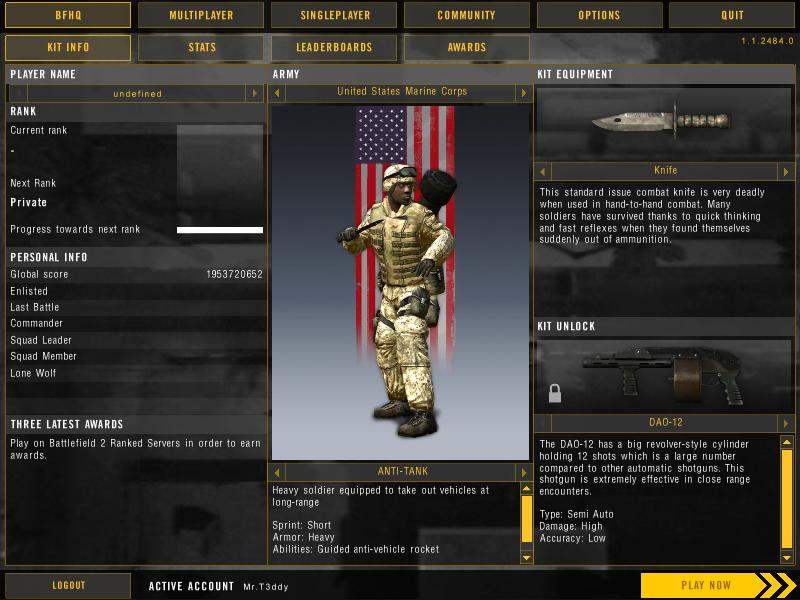Click the version number 1.1.2484.0
Viewport: 800px width, 600px height.
tap(767, 41)
